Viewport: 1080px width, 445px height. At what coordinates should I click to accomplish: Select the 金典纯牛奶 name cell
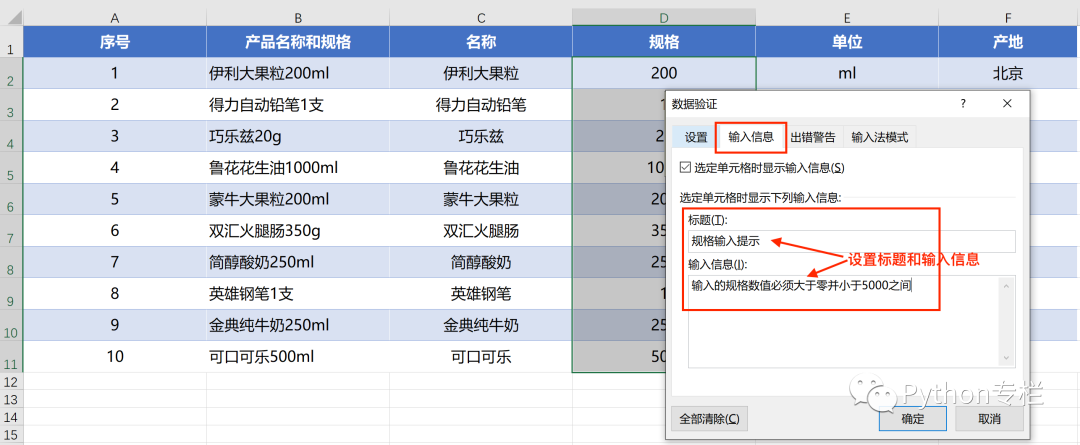tap(481, 325)
